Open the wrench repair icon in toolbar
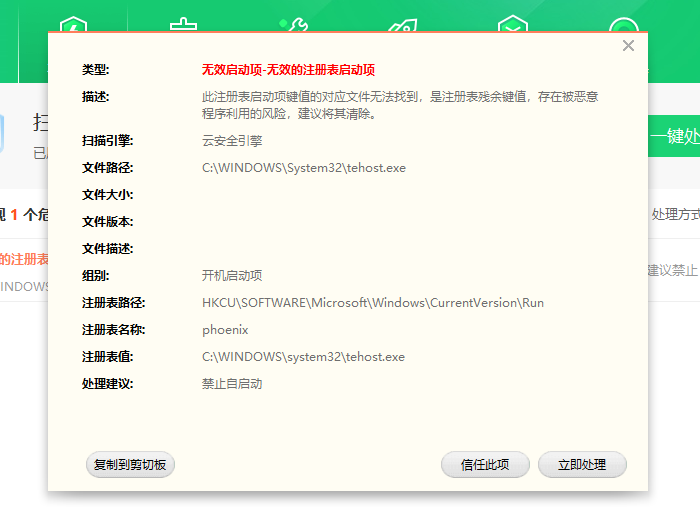Screen dimensions: 700x519 click(294, 25)
